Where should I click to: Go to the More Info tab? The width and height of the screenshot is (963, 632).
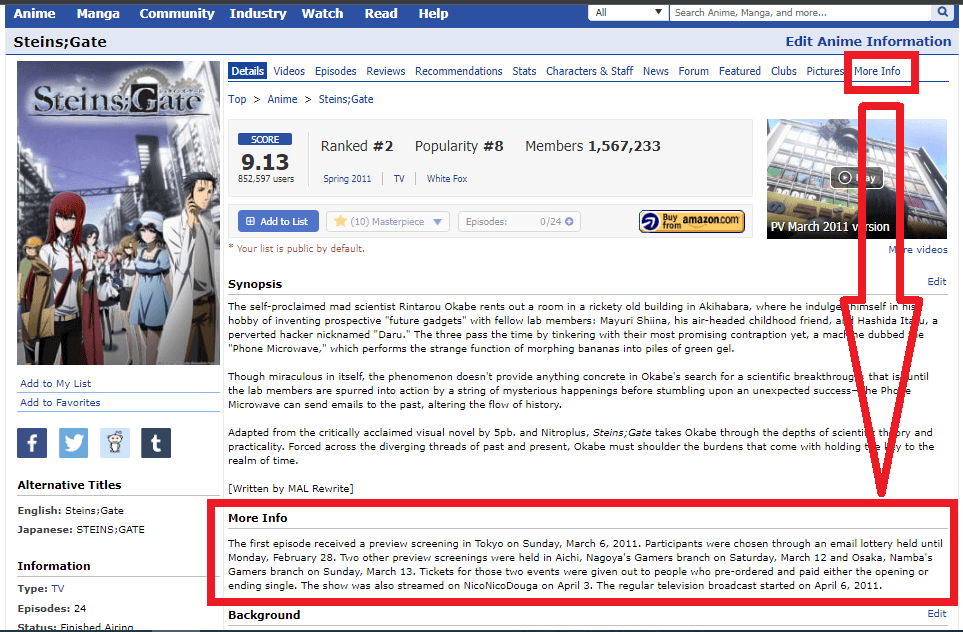coord(876,71)
